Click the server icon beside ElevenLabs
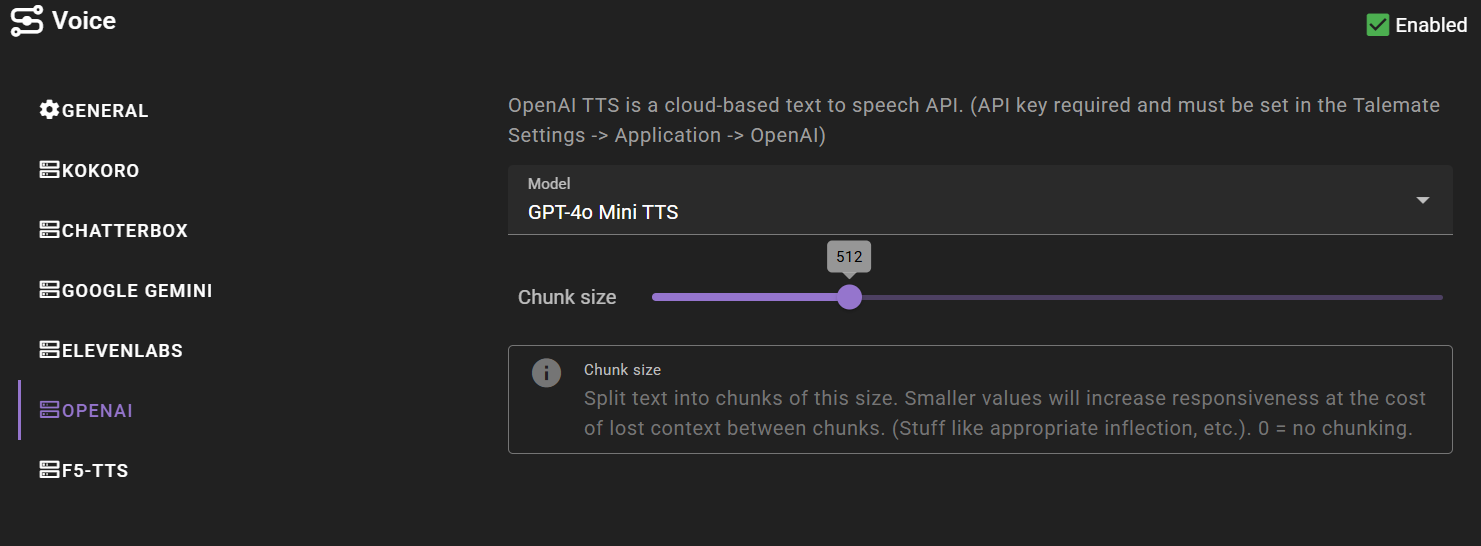1481x546 pixels. pos(49,350)
